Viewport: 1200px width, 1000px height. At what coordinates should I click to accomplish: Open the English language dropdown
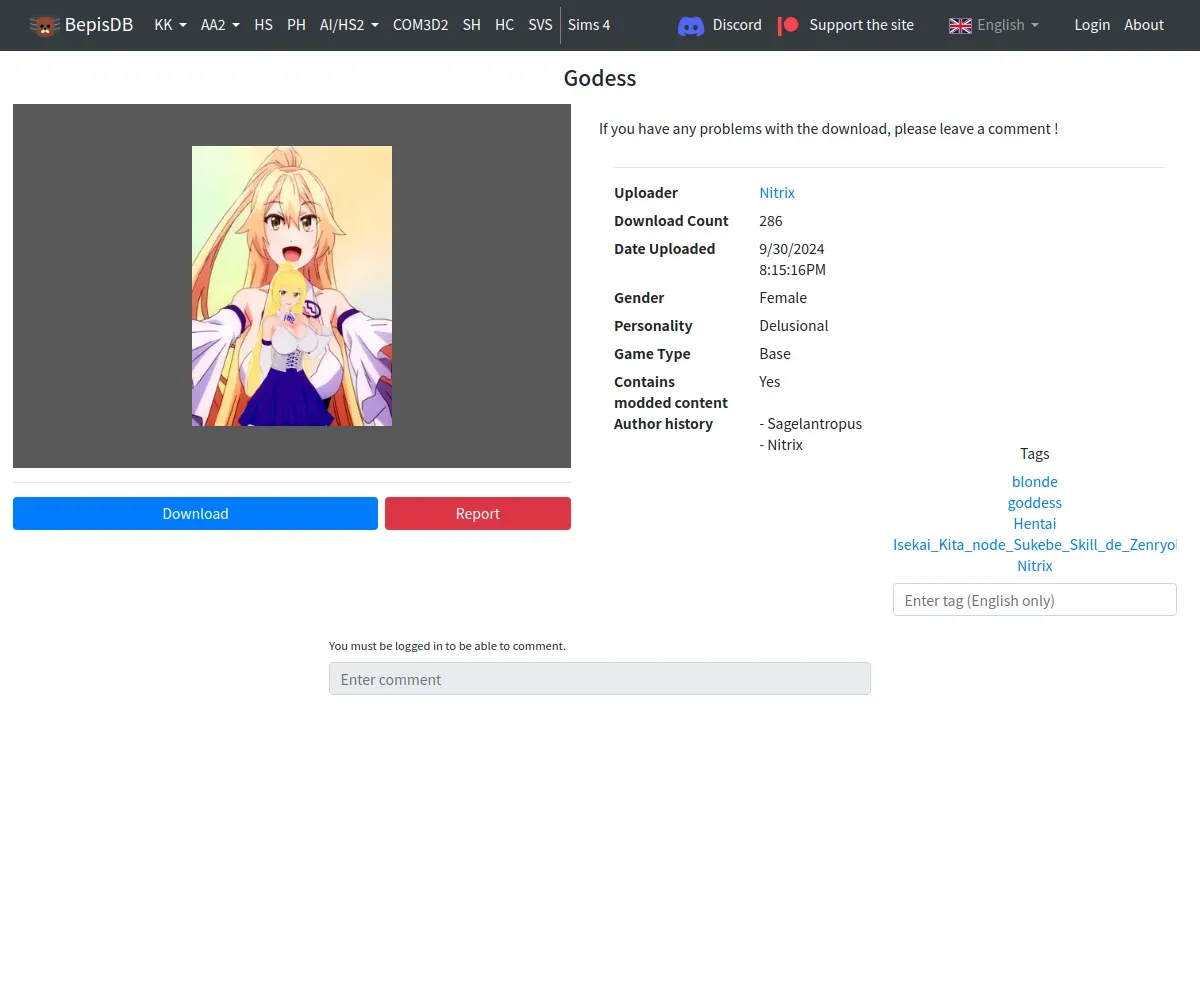[x=1008, y=25]
